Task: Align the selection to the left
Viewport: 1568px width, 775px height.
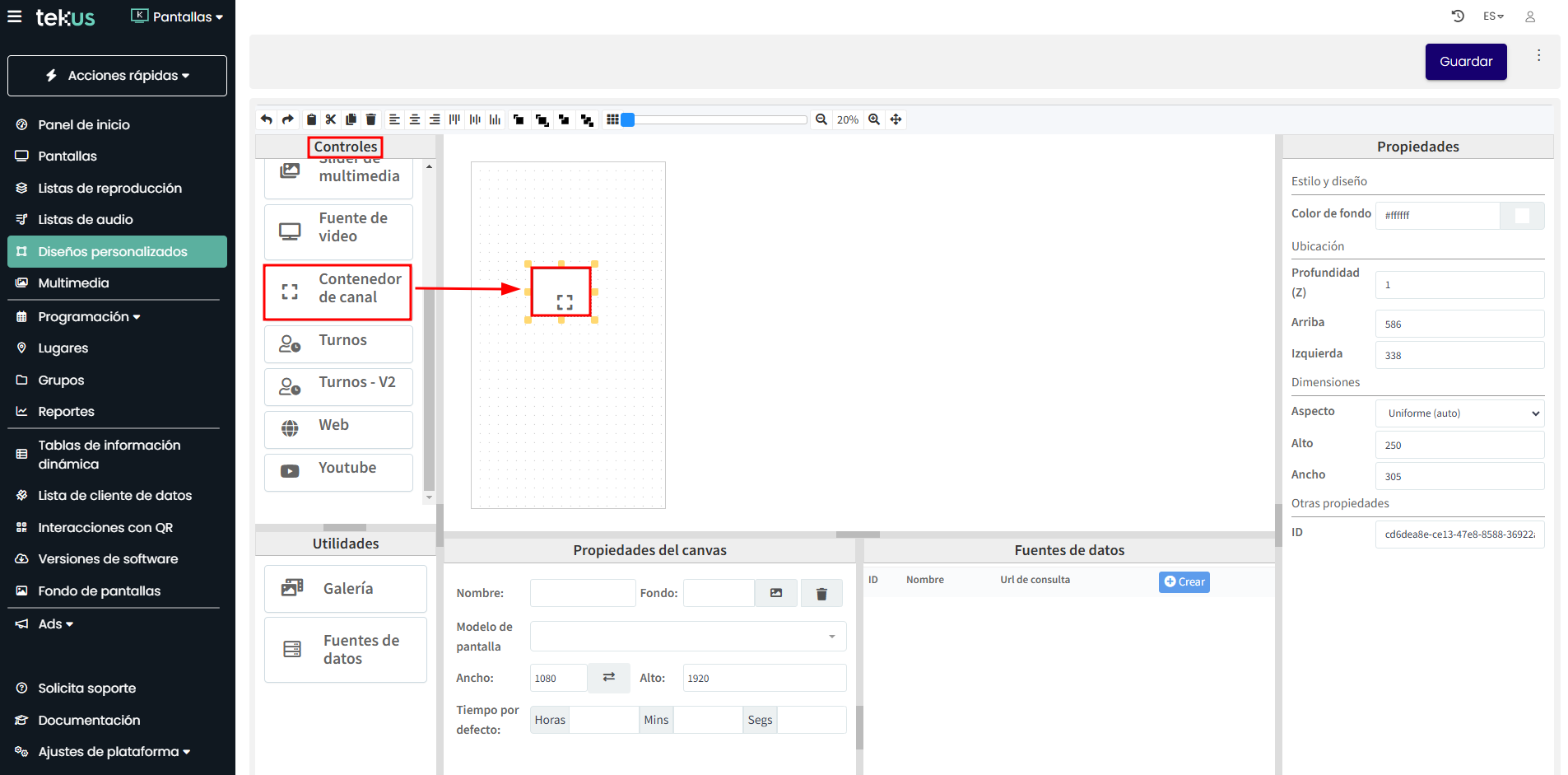Action: (x=394, y=119)
